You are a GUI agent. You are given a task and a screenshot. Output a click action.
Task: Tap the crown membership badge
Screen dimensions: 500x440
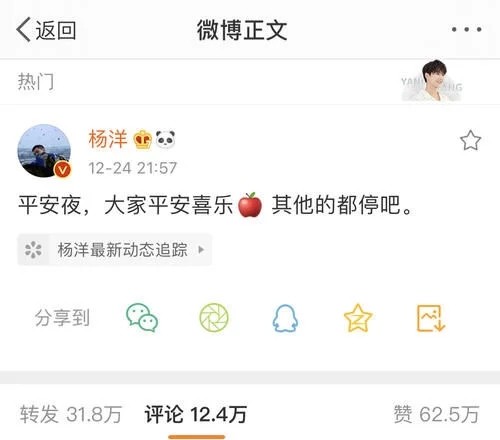pos(142,139)
